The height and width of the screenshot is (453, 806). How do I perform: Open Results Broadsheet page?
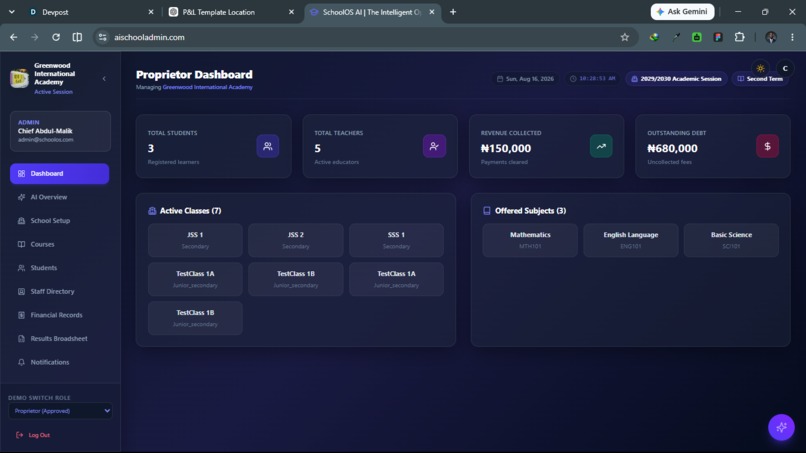(x=59, y=339)
